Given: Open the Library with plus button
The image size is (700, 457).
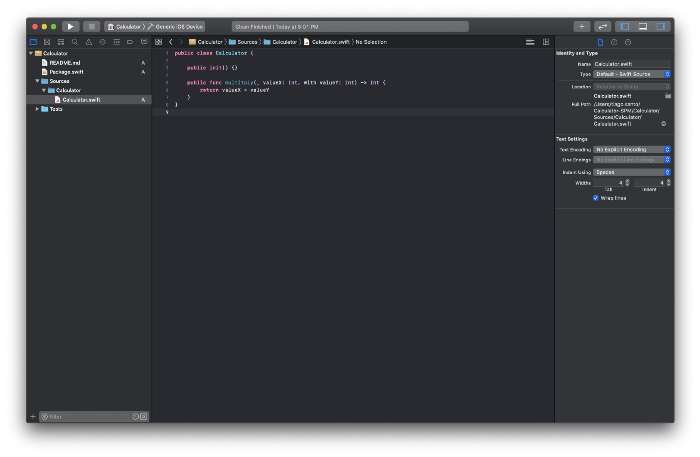Looking at the screenshot, I should coord(582,26).
